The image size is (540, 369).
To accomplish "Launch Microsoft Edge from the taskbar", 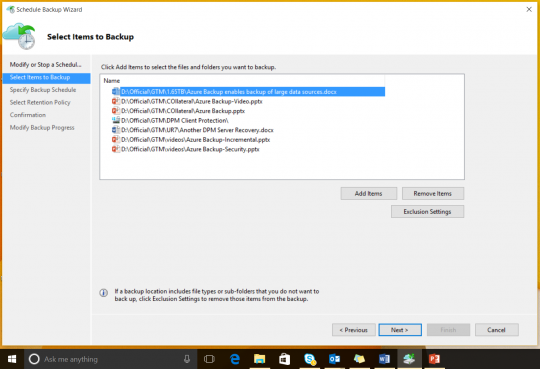I will (235, 359).
